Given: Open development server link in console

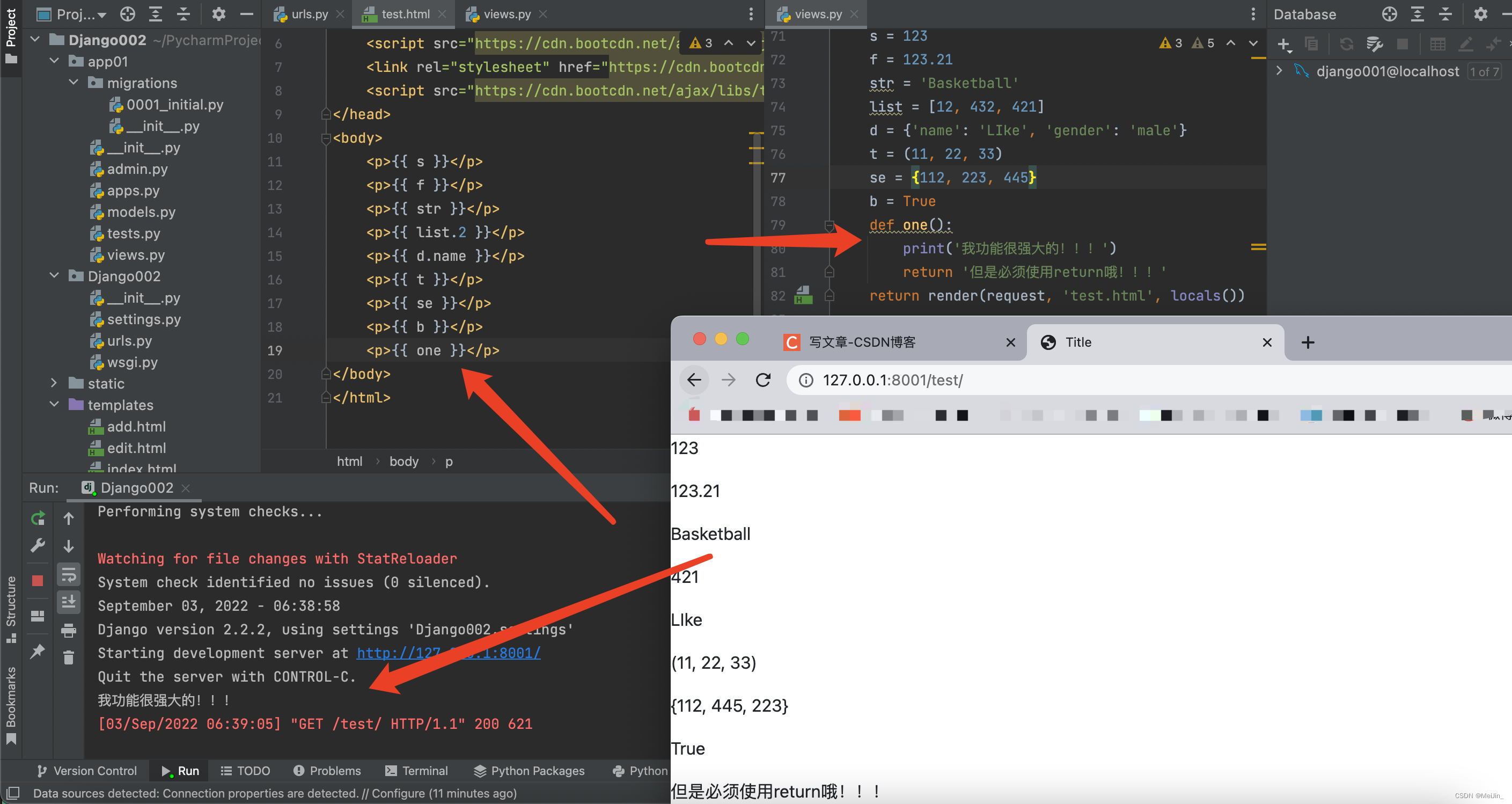Looking at the screenshot, I should (x=449, y=653).
